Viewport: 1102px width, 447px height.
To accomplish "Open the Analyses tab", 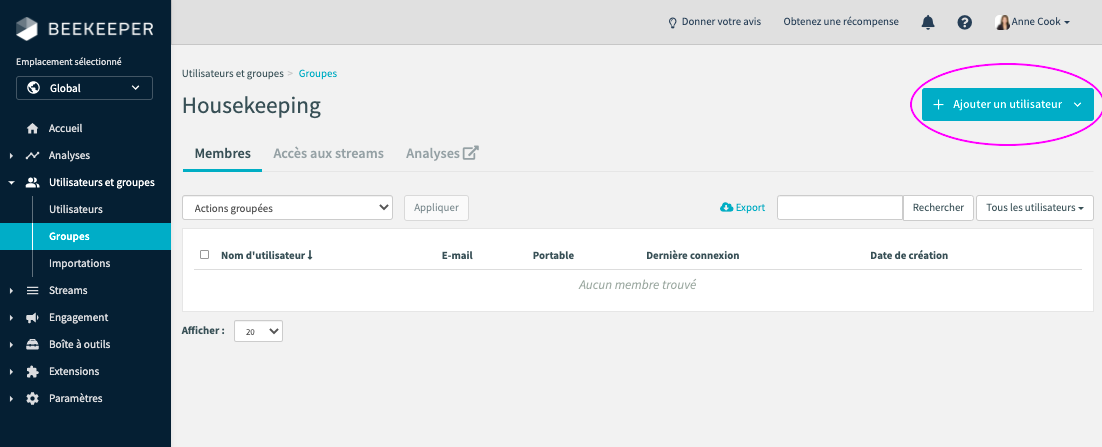I will (442, 154).
